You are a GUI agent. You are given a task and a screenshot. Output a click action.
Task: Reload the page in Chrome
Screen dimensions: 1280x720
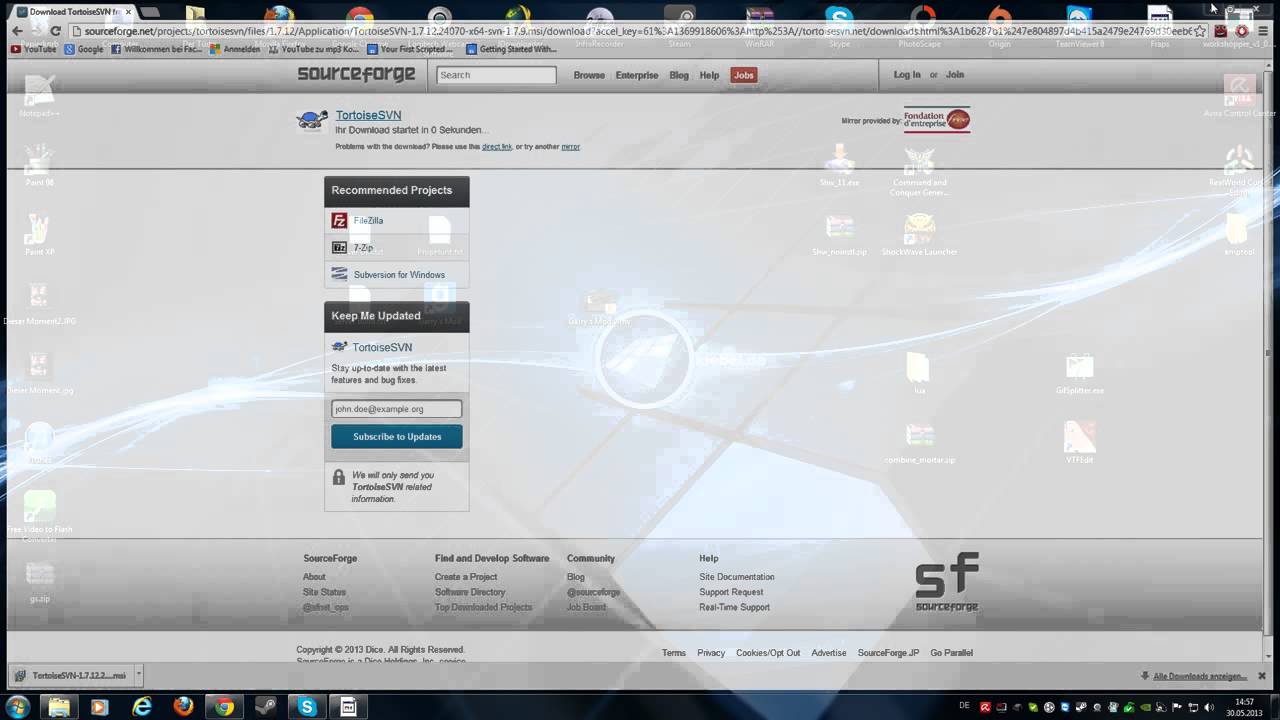[55, 31]
